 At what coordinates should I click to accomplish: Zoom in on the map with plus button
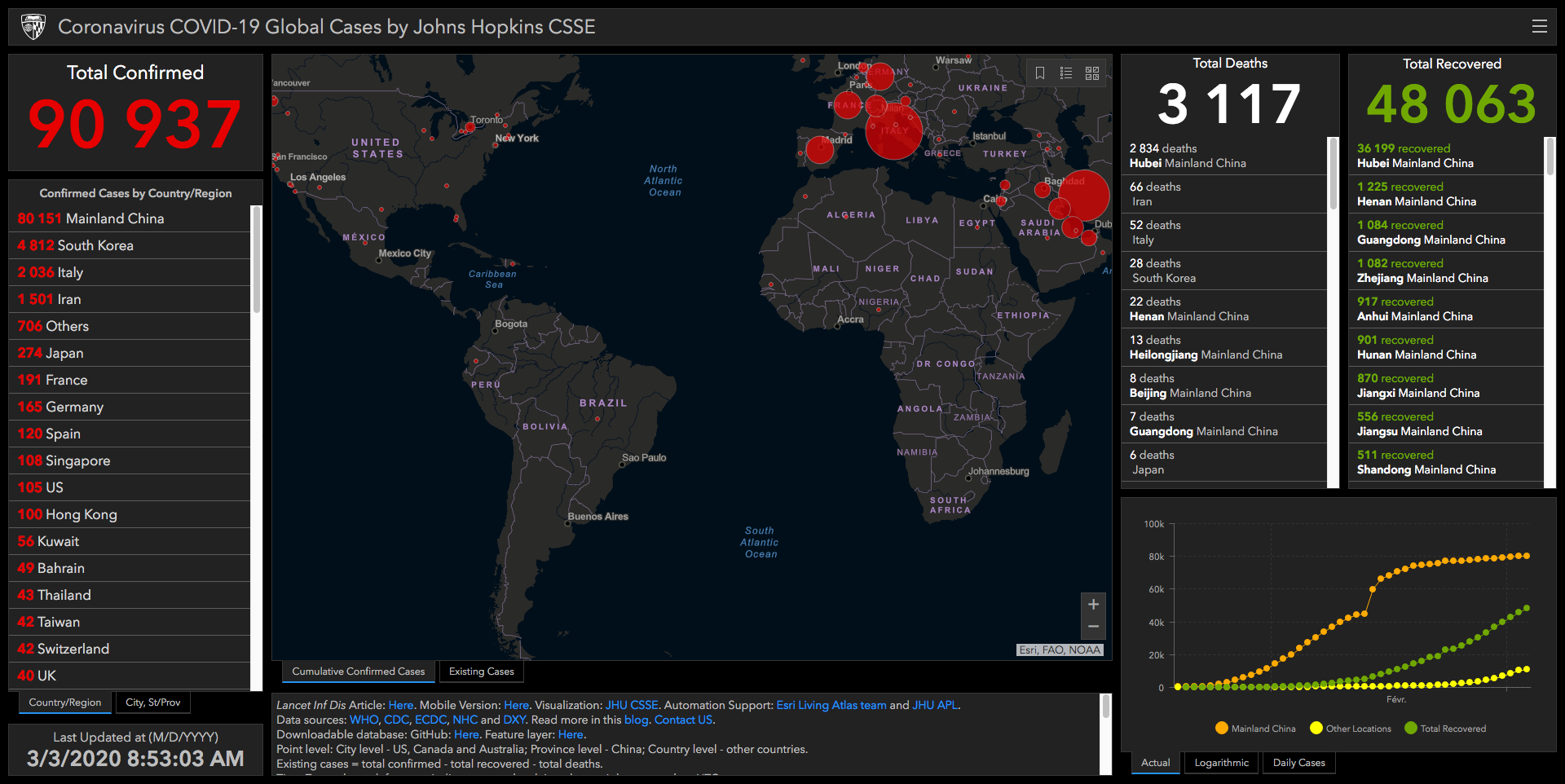pos(1093,604)
